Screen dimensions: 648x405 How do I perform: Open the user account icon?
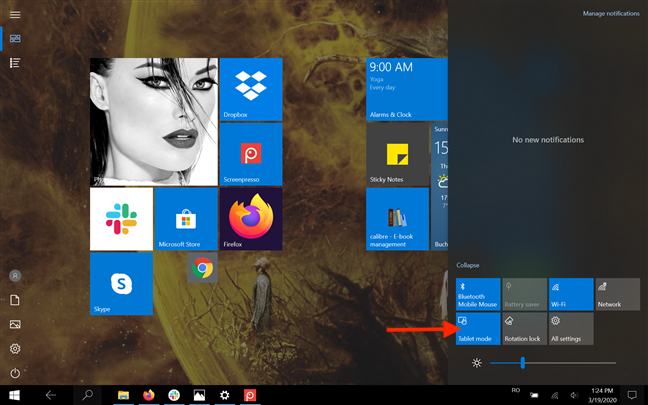pos(15,276)
